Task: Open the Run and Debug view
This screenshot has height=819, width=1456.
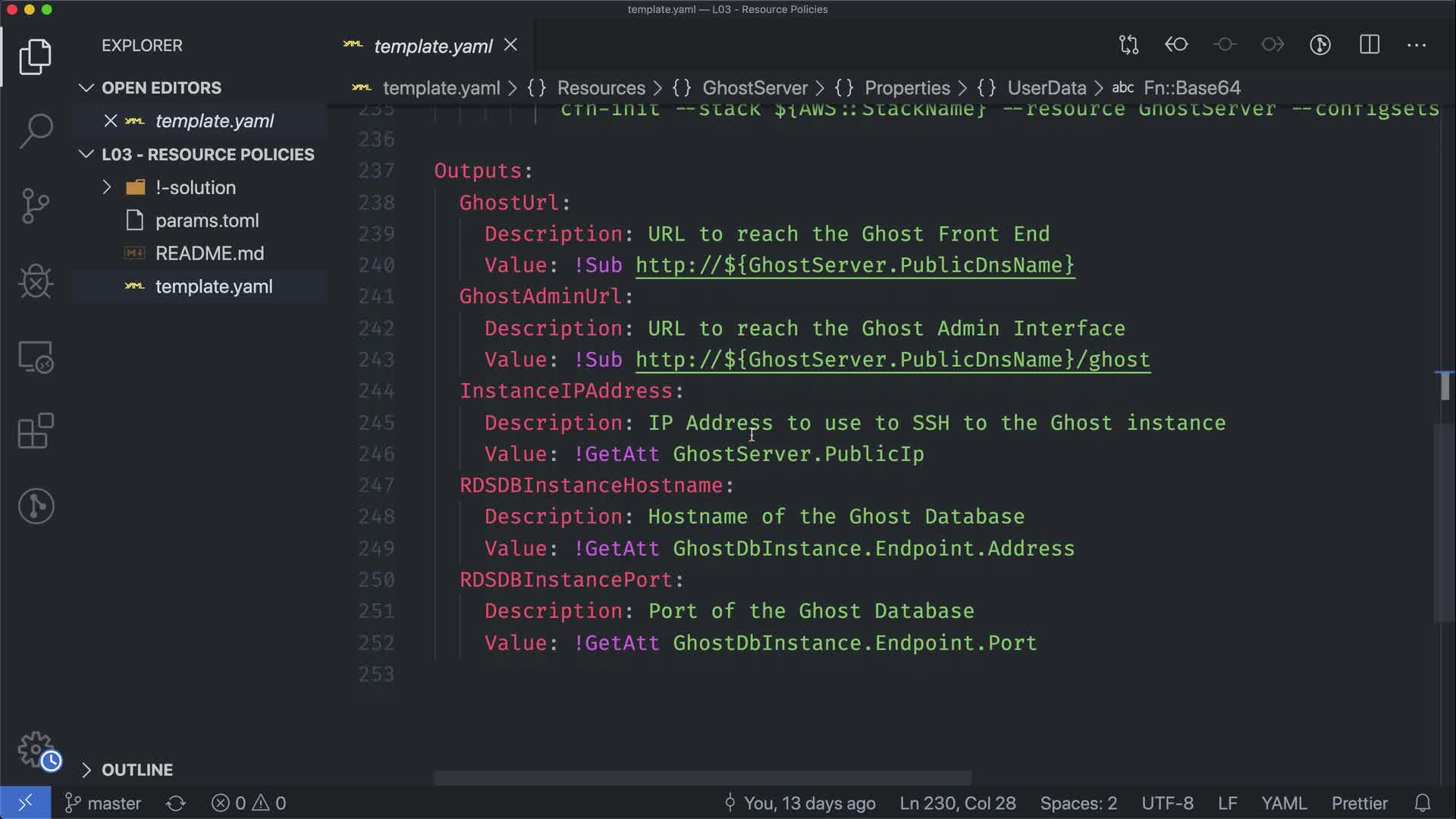Action: [36, 281]
